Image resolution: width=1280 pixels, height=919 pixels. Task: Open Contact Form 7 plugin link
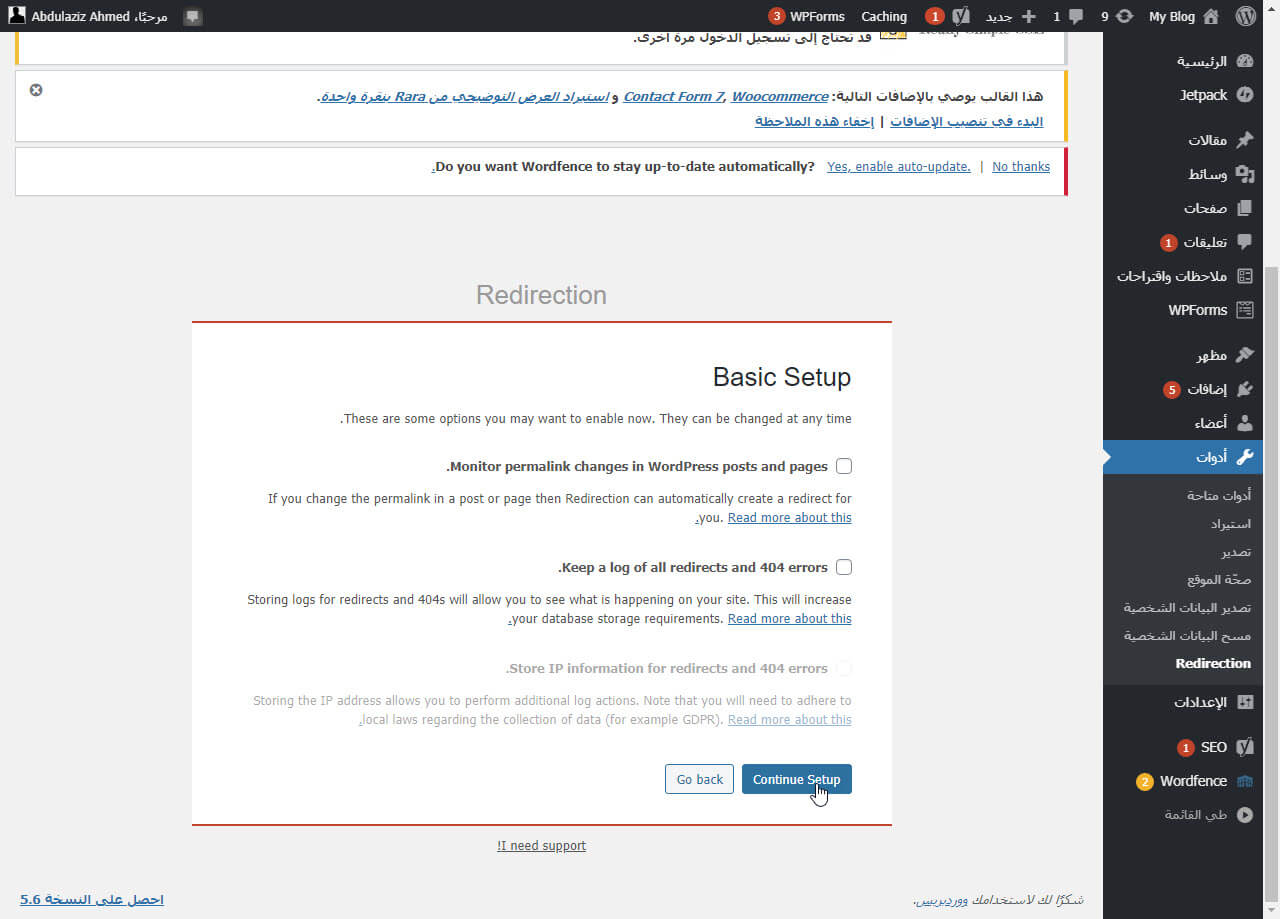click(673, 97)
